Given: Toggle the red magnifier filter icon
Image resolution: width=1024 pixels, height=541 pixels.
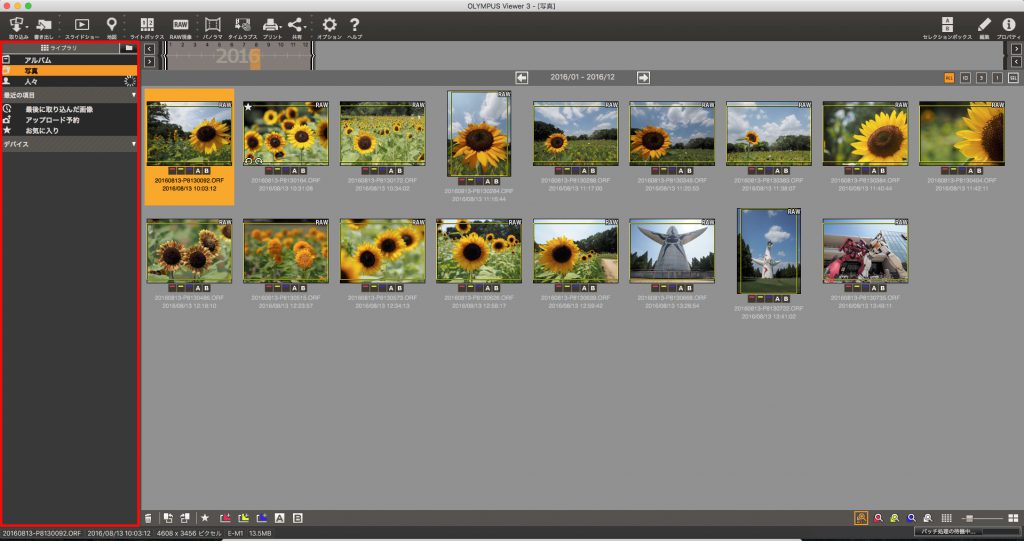Looking at the screenshot, I should click(x=878, y=518).
